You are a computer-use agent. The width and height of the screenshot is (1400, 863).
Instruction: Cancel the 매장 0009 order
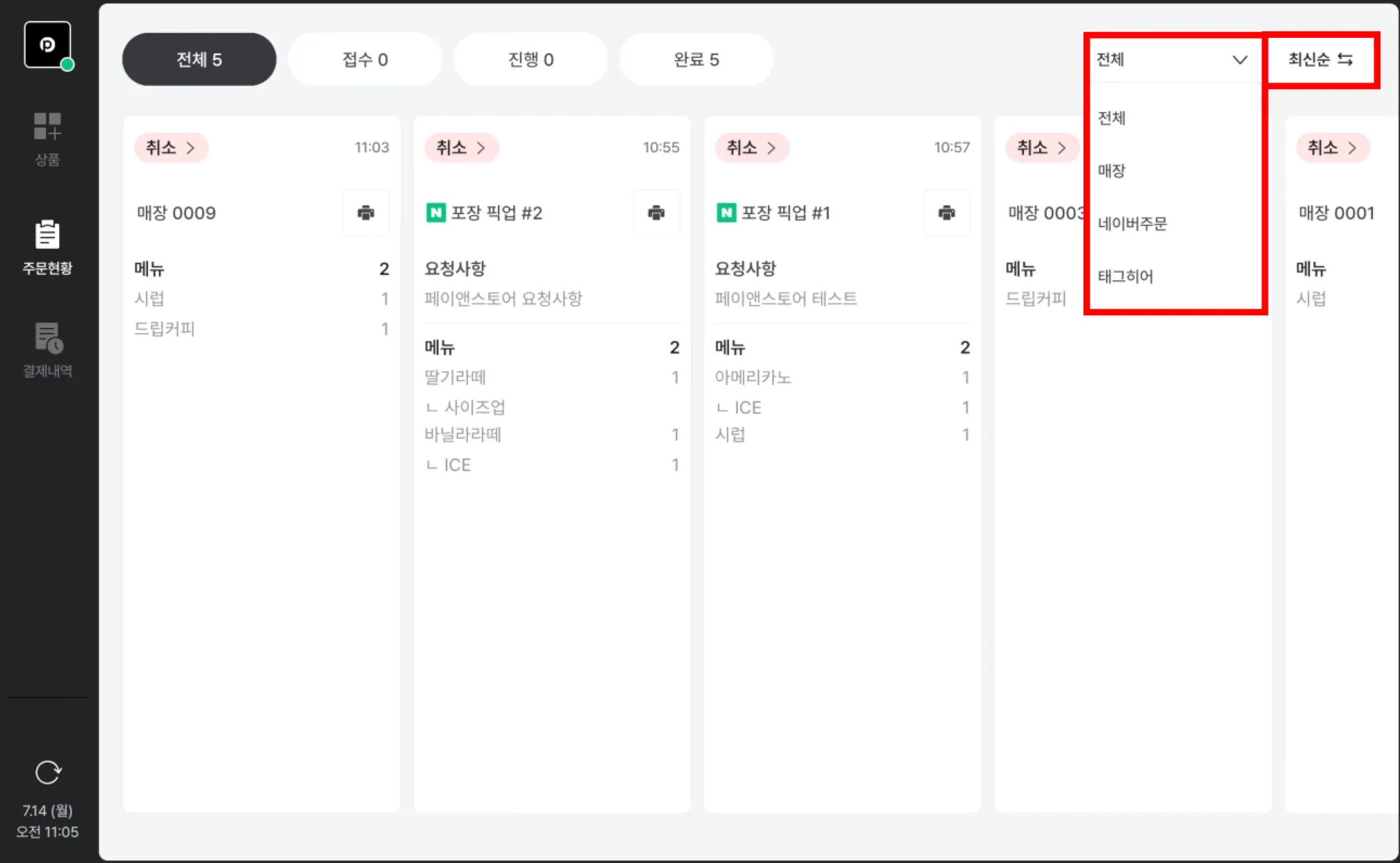click(x=171, y=148)
